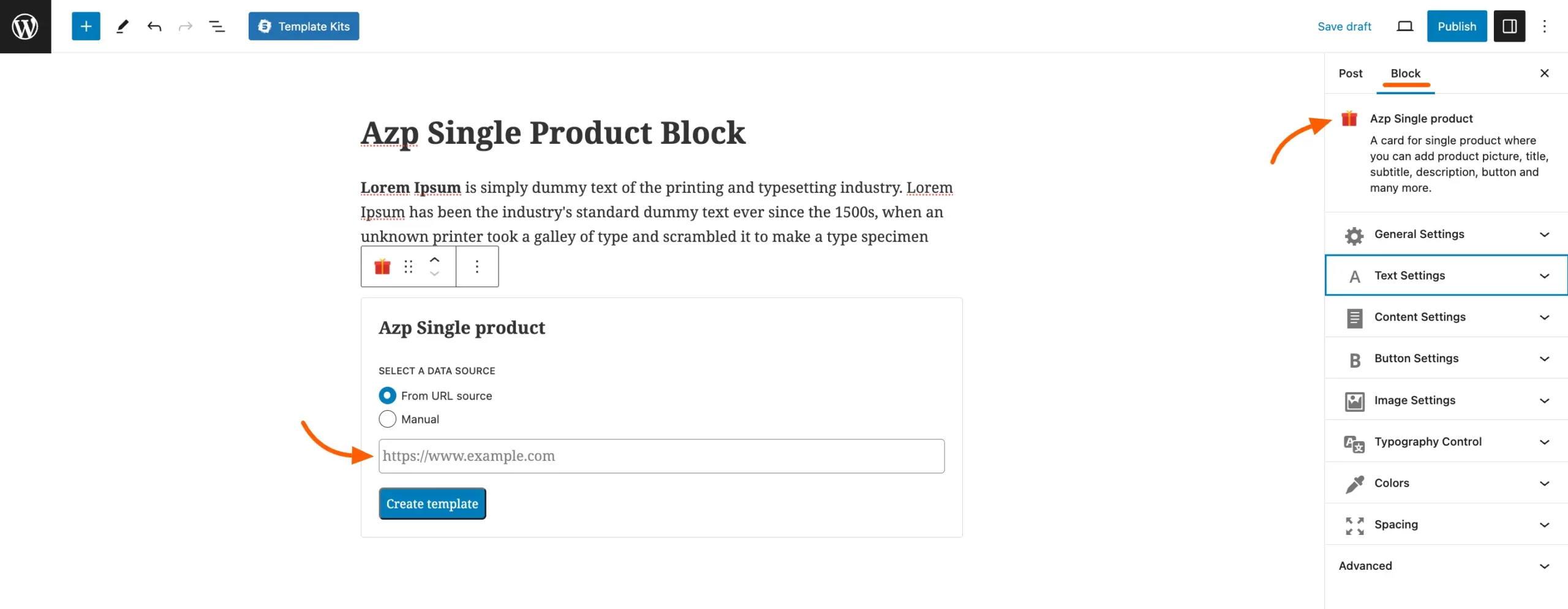Collapse the Text Settings section

pyautogui.click(x=1444, y=275)
